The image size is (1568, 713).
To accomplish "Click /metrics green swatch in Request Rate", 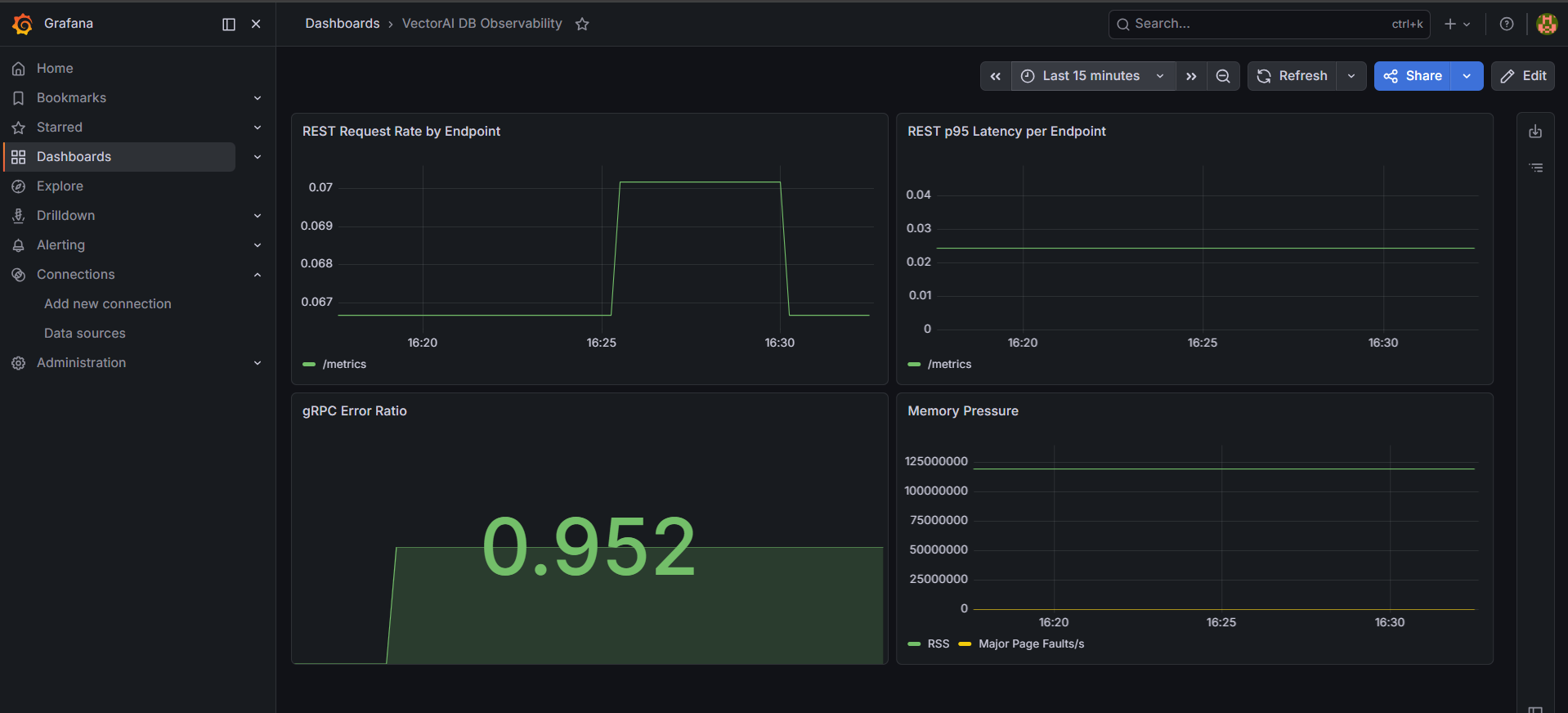I will (309, 365).
